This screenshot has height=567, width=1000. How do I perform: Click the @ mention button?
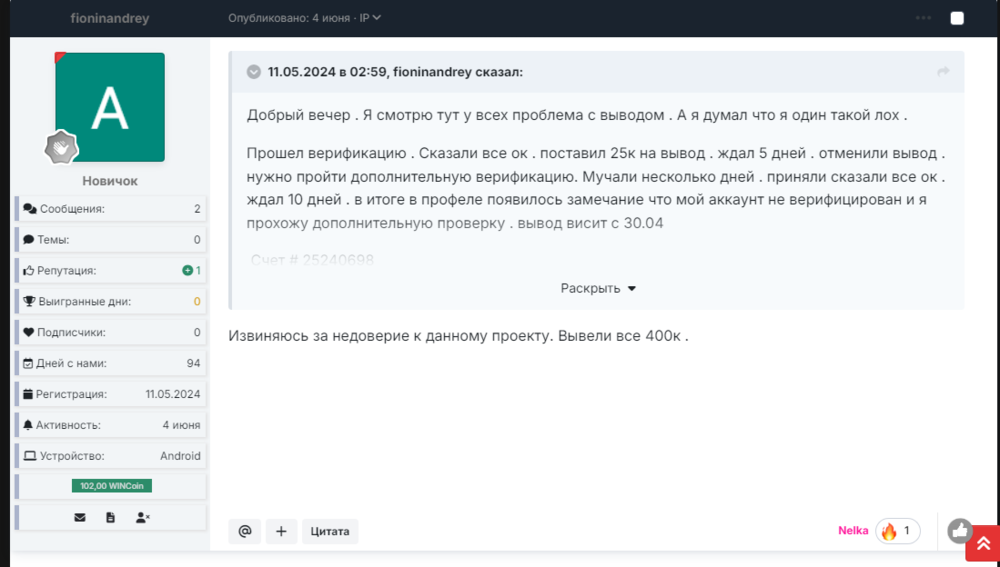click(245, 531)
